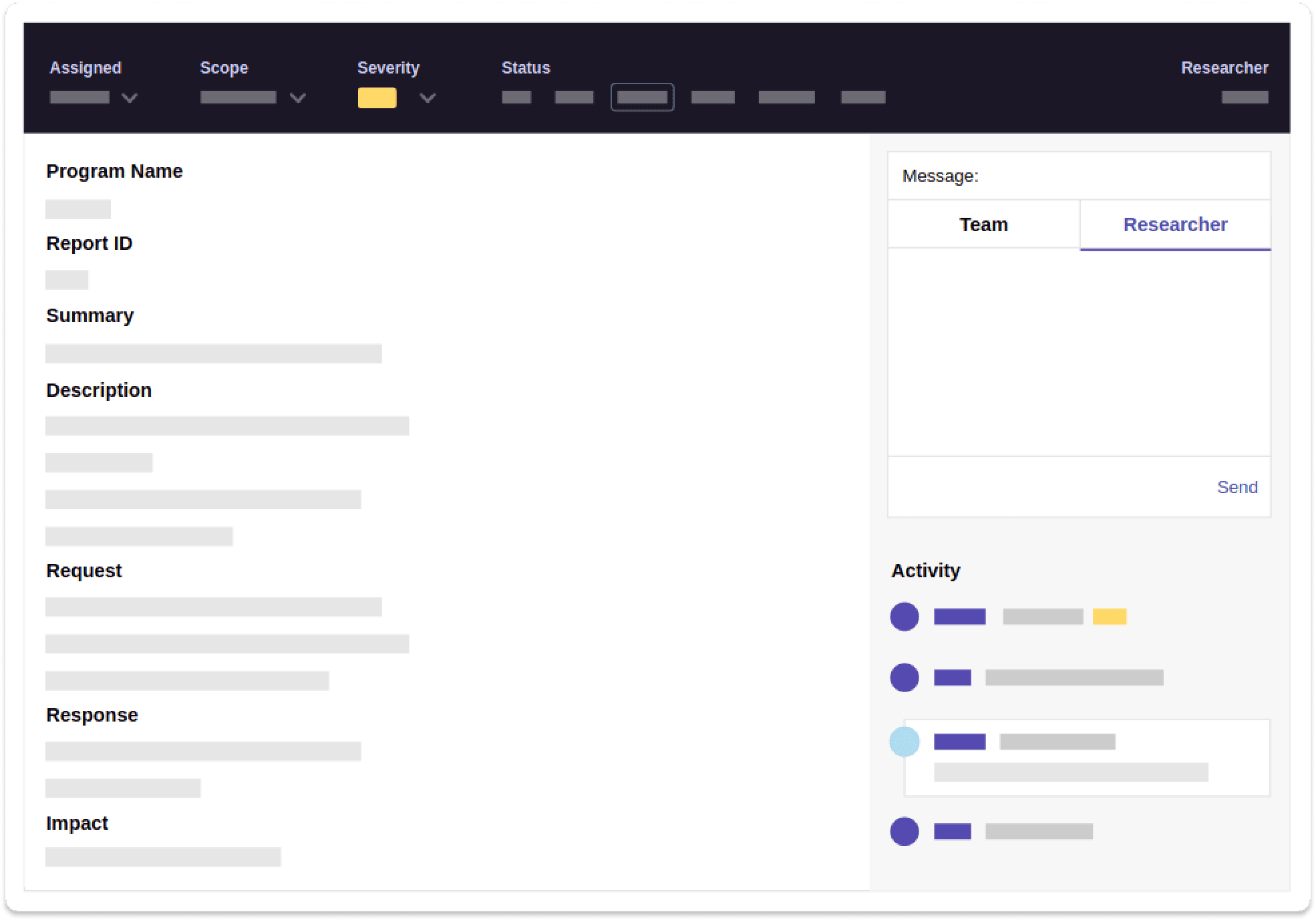Screen dimensions: 1316x920
Task: Select the highlighted Status filter icon
Action: 640,97
